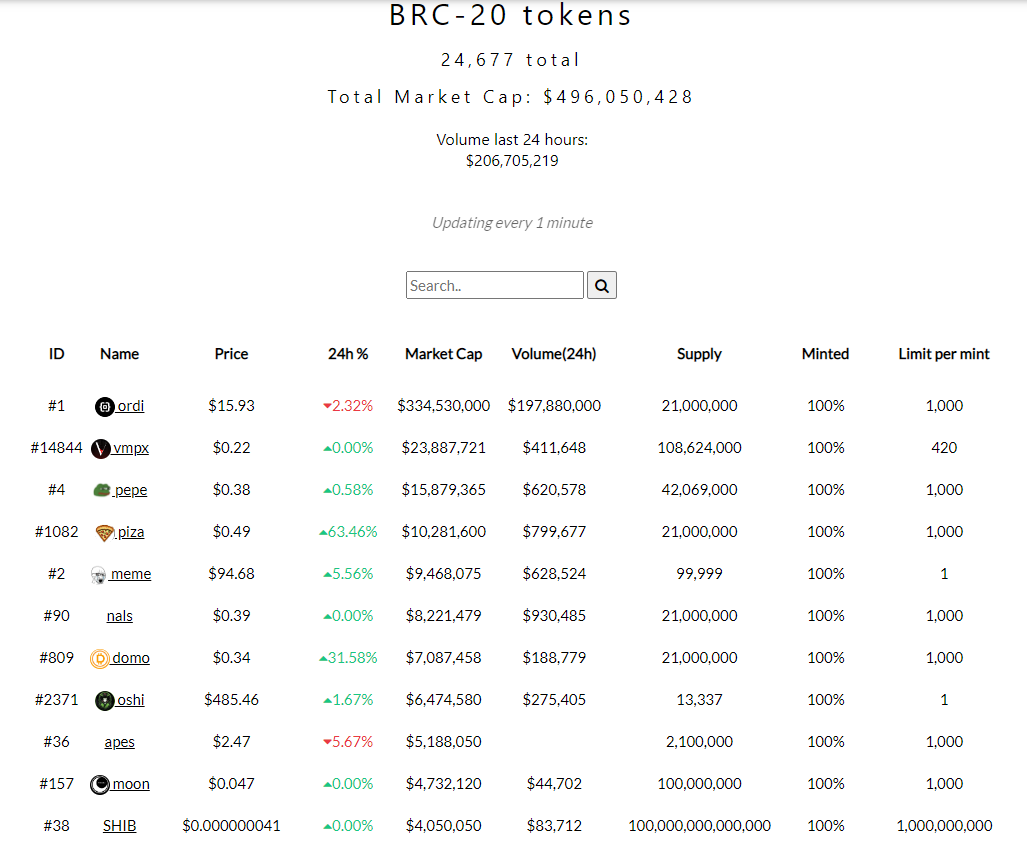Select piza 24h change 63.46%
Image resolution: width=1027 pixels, height=847 pixels.
click(348, 532)
